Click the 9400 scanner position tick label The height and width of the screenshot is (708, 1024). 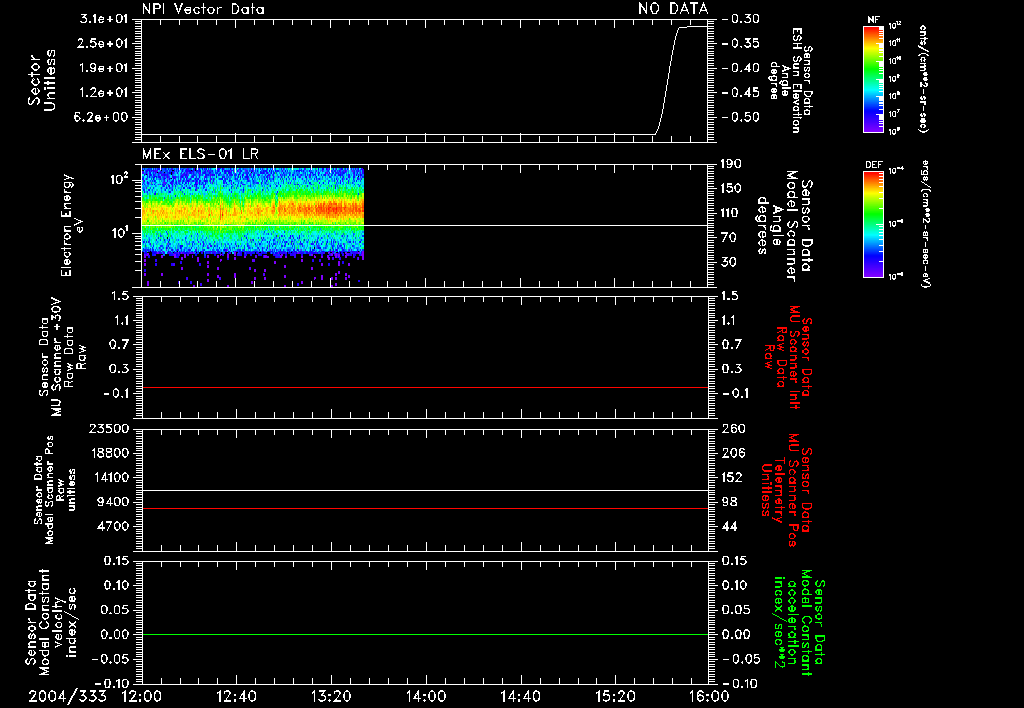pyautogui.click(x=112, y=502)
